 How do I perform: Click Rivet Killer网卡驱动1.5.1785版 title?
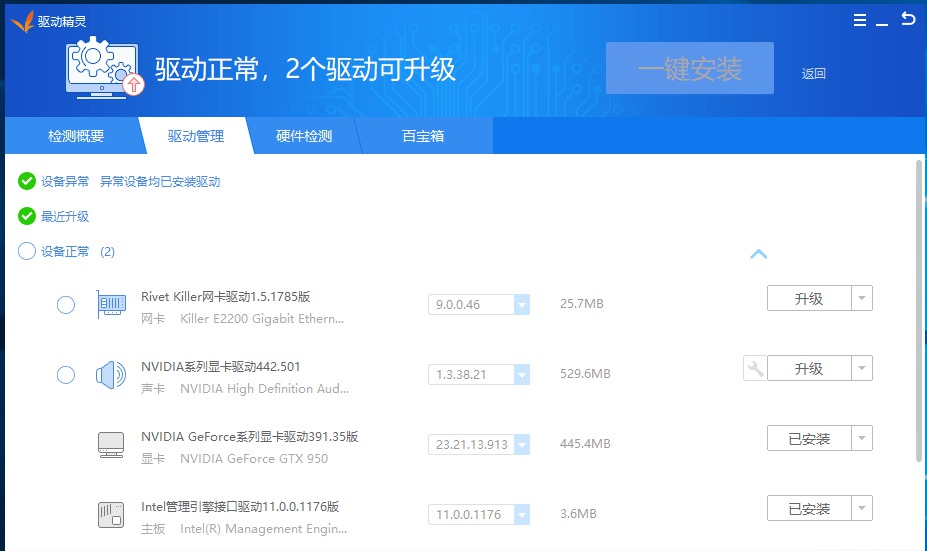pyautogui.click(x=225, y=297)
